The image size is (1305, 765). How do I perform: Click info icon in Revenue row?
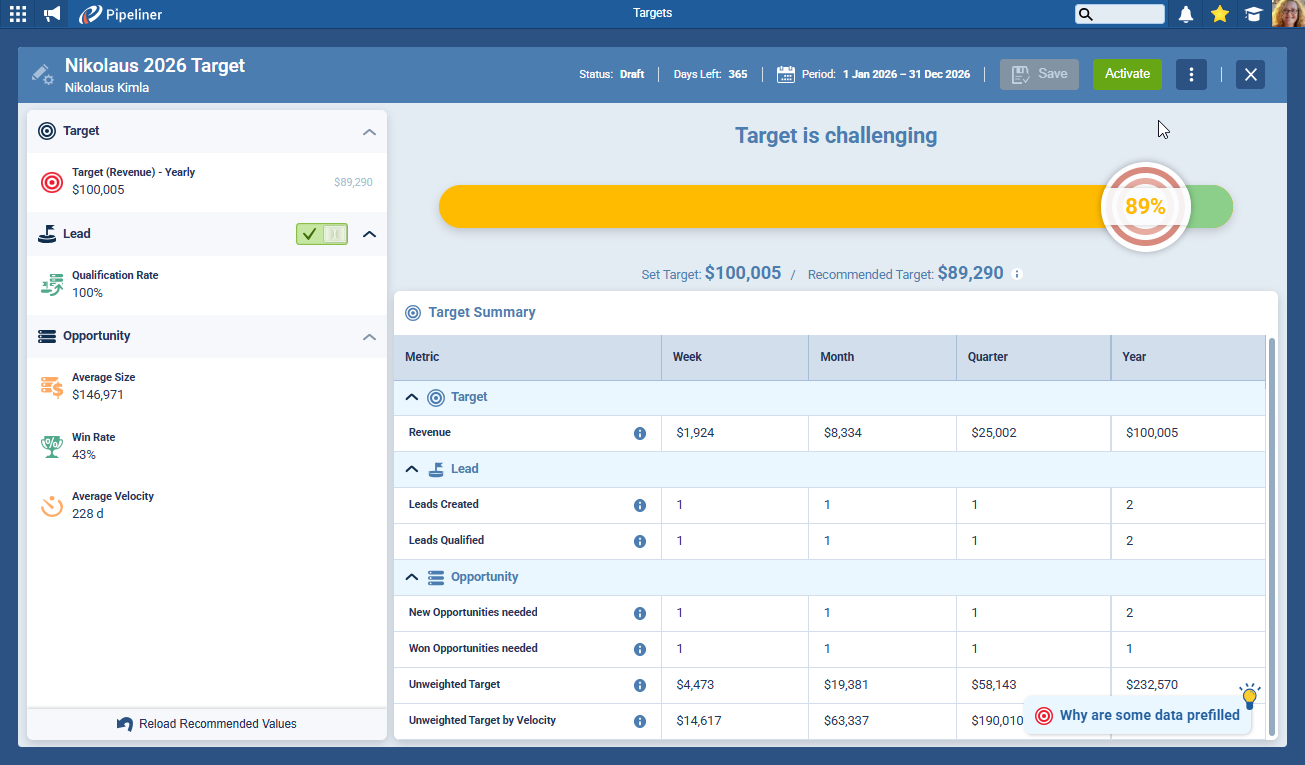pos(640,433)
